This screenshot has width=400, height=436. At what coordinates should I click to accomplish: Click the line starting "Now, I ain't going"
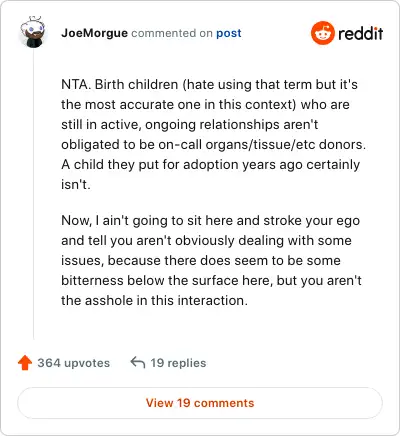click(210, 221)
